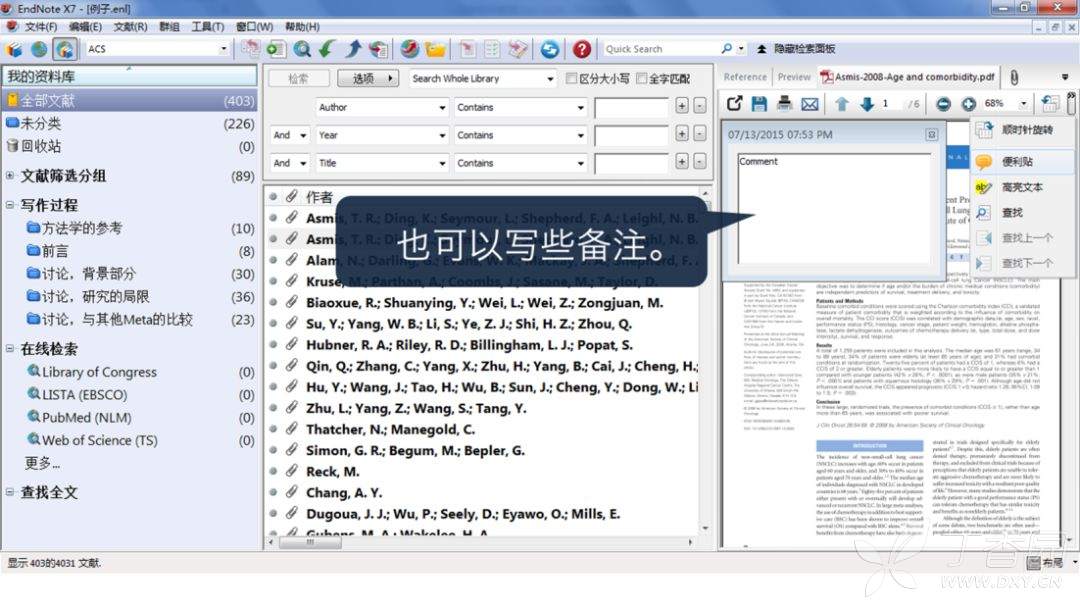Switch to Local Library Mode icon
The width and height of the screenshot is (1080, 608).
point(14,49)
